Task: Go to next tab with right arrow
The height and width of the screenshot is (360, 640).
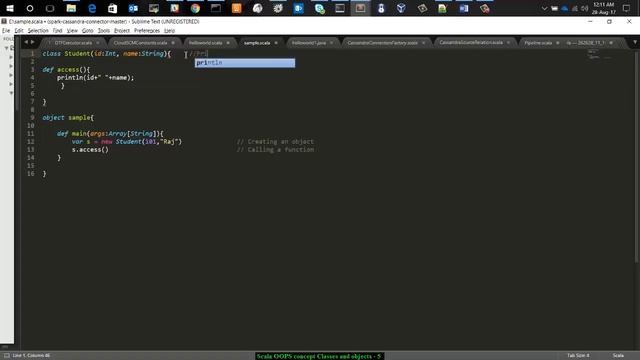Action: [x=33, y=42]
